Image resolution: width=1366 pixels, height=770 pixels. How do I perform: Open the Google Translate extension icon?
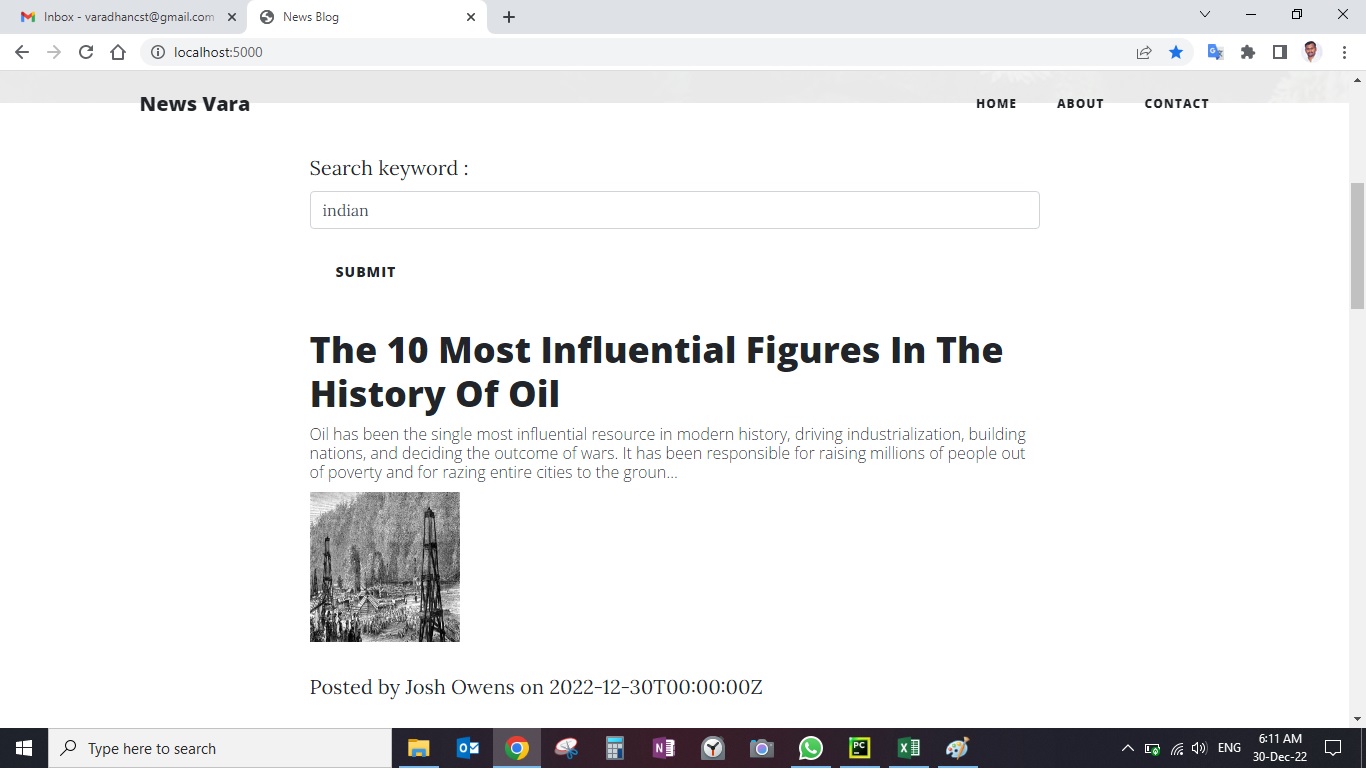pyautogui.click(x=1214, y=51)
